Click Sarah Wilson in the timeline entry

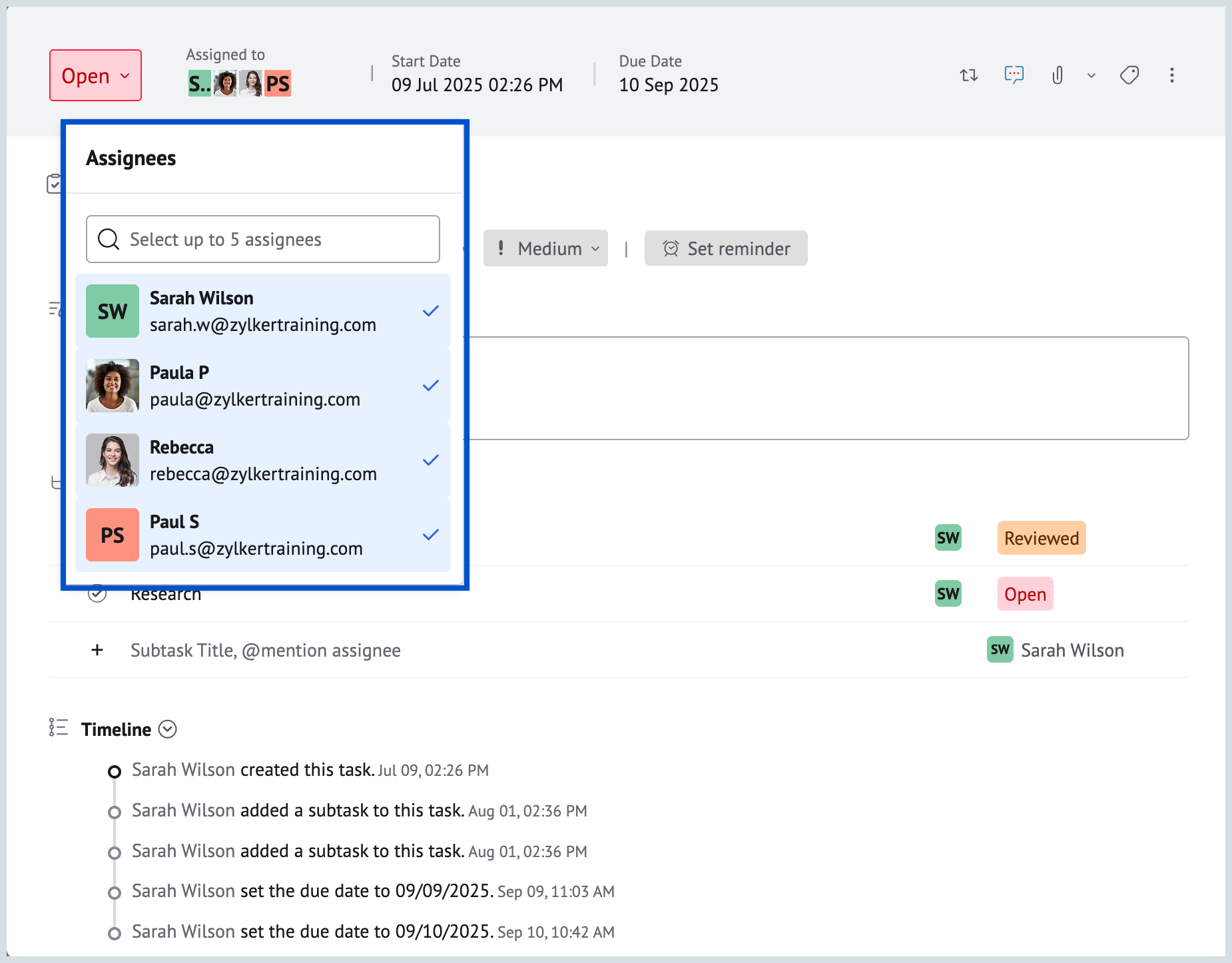[182, 770]
